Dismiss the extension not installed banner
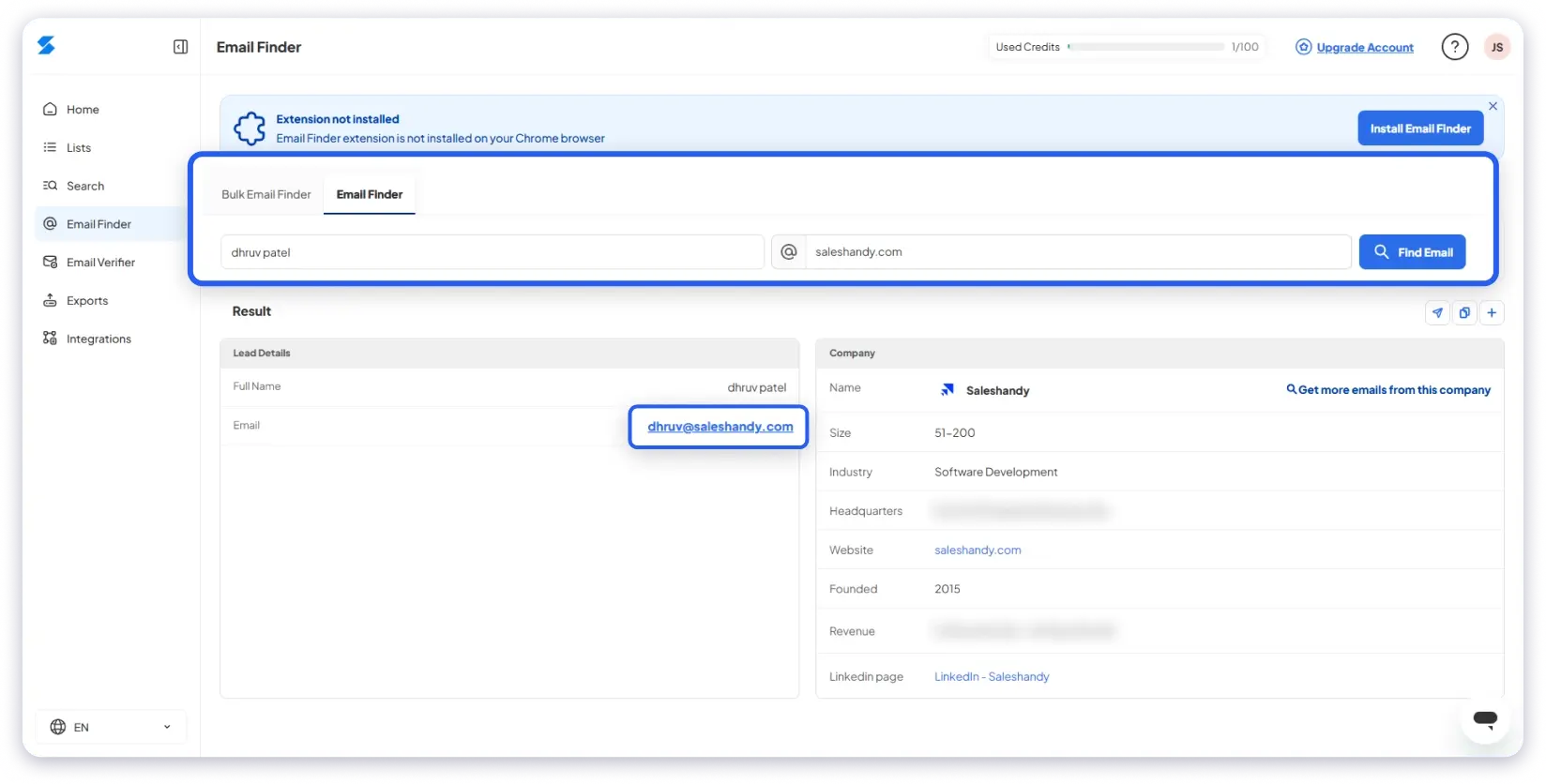The image size is (1546, 784). 1493,106
